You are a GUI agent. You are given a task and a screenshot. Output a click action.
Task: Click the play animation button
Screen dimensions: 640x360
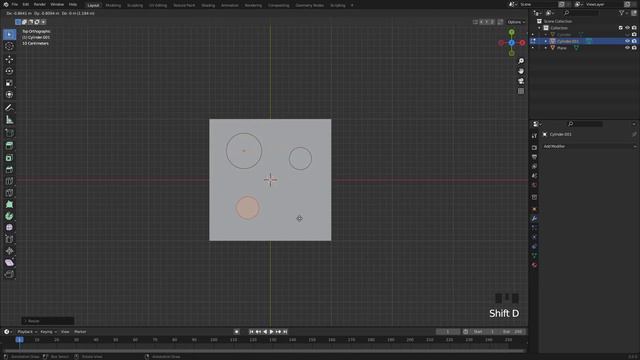pos(271,332)
